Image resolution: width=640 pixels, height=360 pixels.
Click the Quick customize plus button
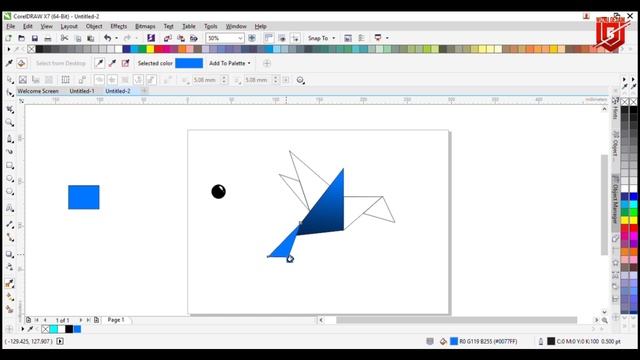coord(267,63)
